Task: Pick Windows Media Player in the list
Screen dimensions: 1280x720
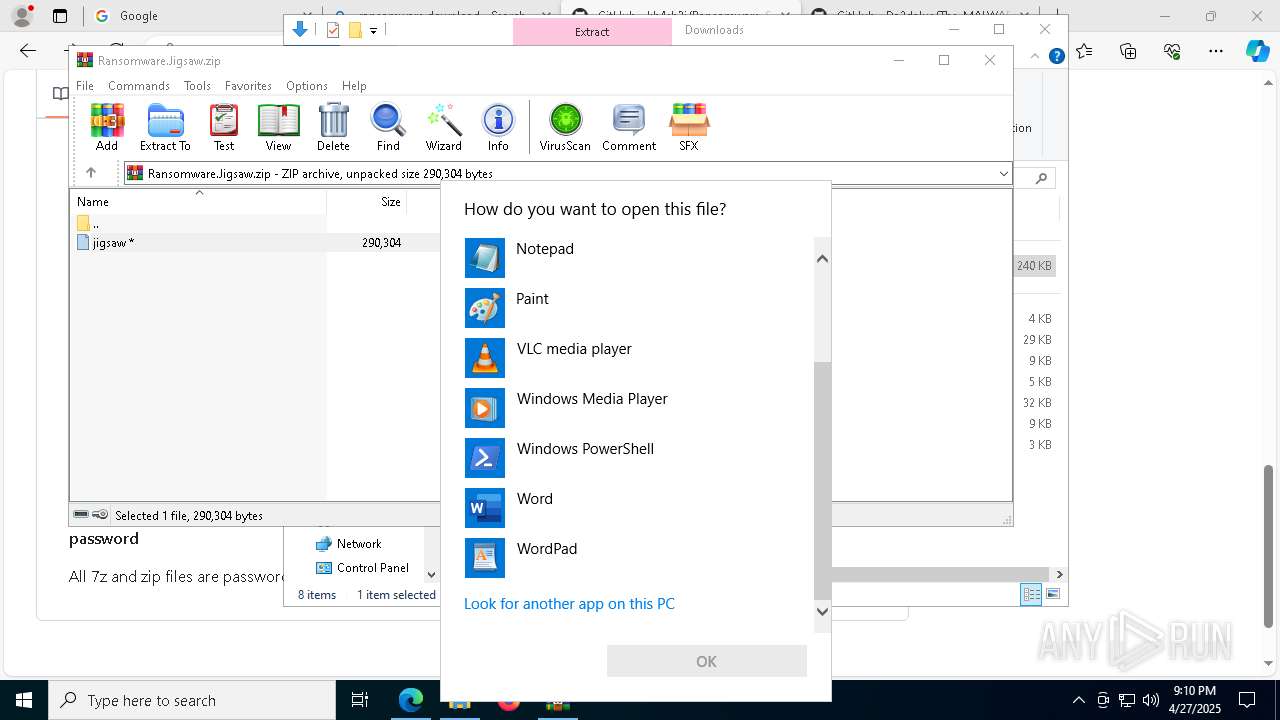Action: click(x=638, y=408)
